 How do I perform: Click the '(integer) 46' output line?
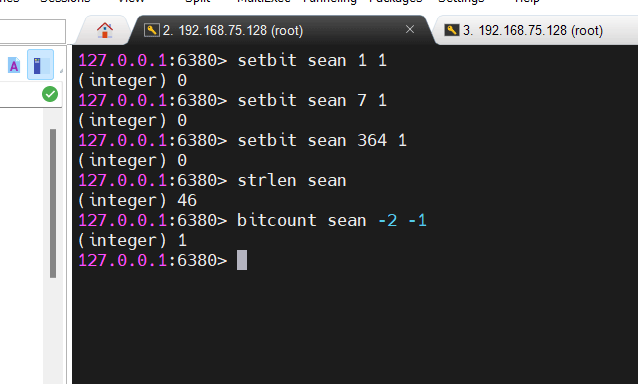click(x=138, y=200)
